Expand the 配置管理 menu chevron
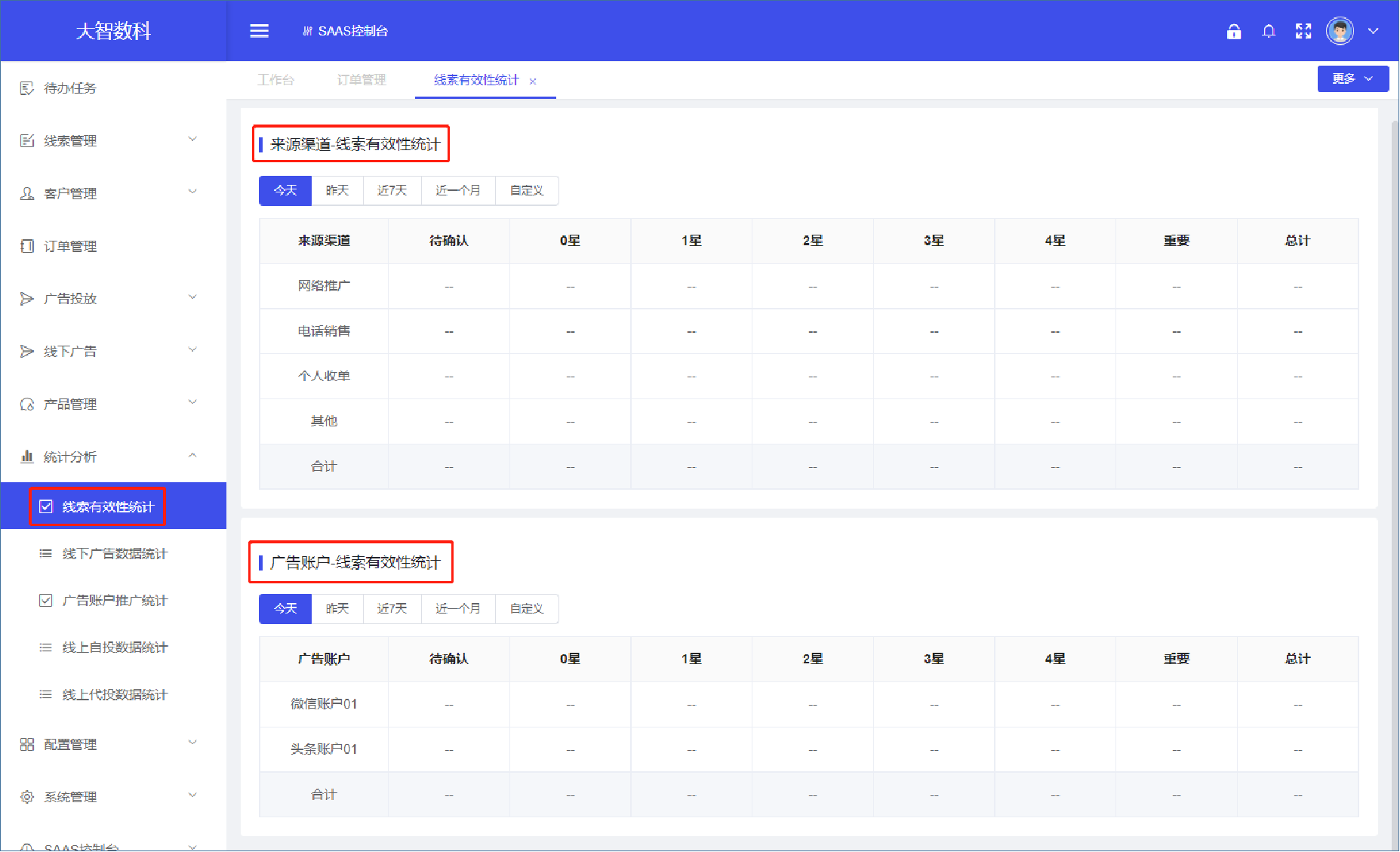This screenshot has height=852, width=1400. [192, 743]
